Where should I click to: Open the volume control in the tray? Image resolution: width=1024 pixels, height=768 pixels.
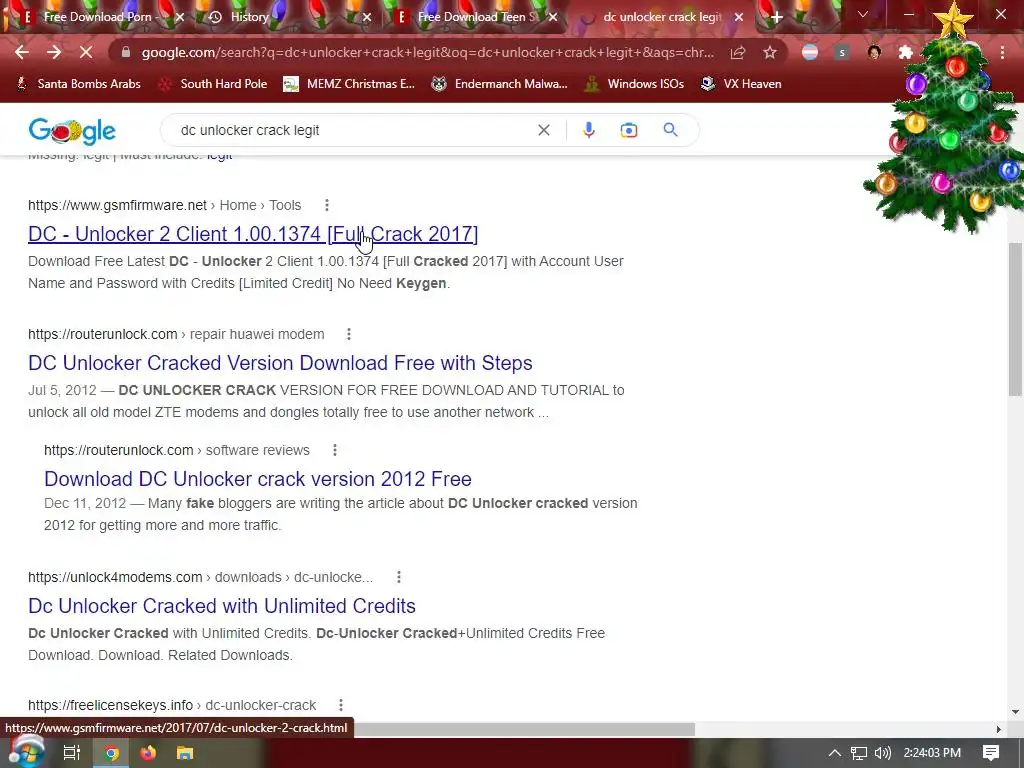pos(882,753)
